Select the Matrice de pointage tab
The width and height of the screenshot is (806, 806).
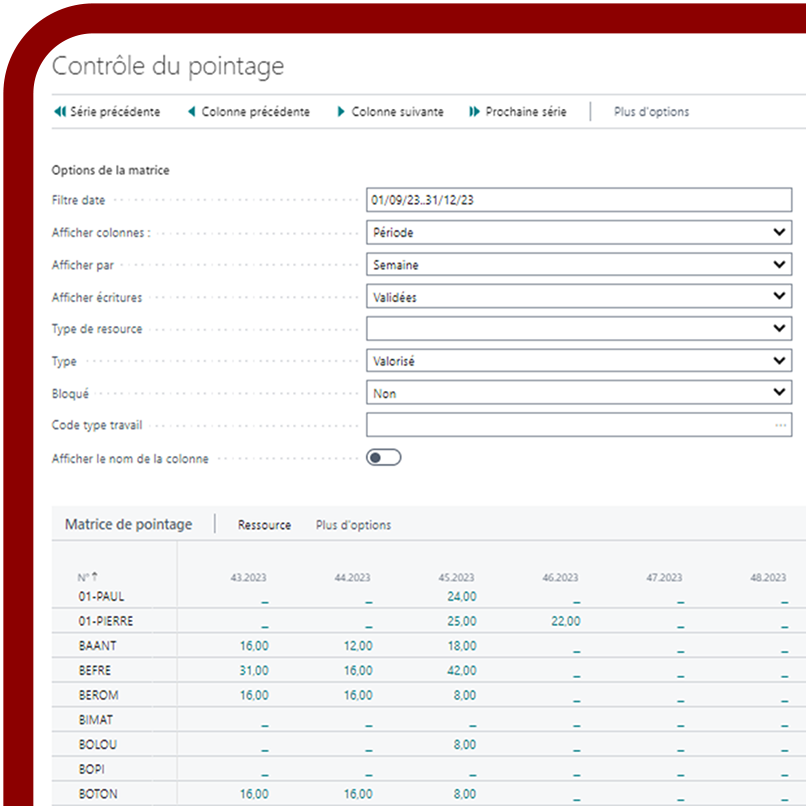(131, 523)
